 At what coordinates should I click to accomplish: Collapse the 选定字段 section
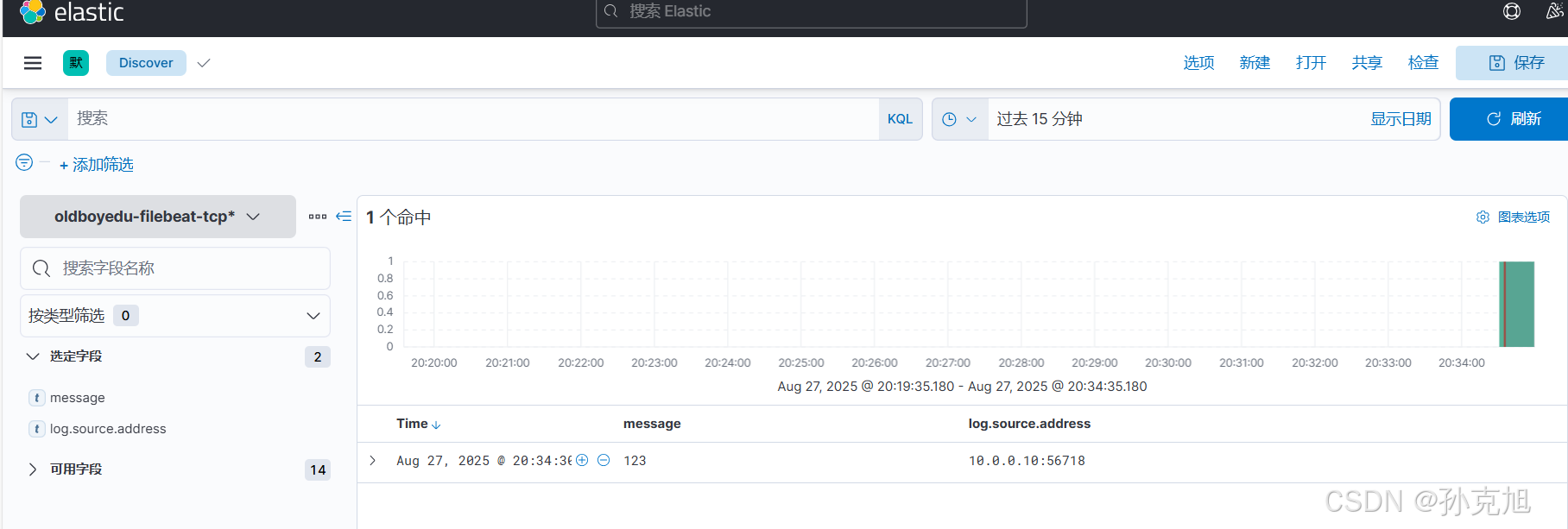tap(33, 356)
